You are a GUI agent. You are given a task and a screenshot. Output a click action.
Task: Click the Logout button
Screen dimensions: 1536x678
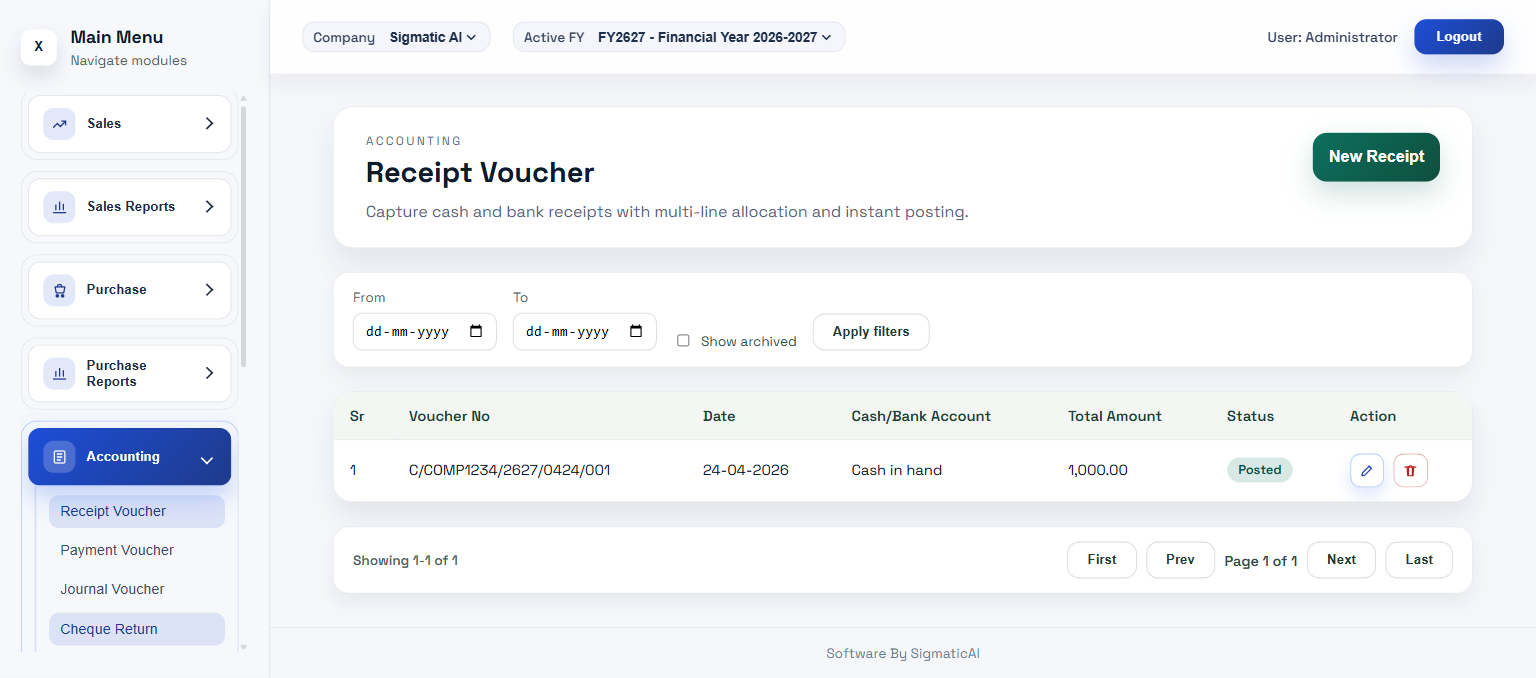point(1459,37)
